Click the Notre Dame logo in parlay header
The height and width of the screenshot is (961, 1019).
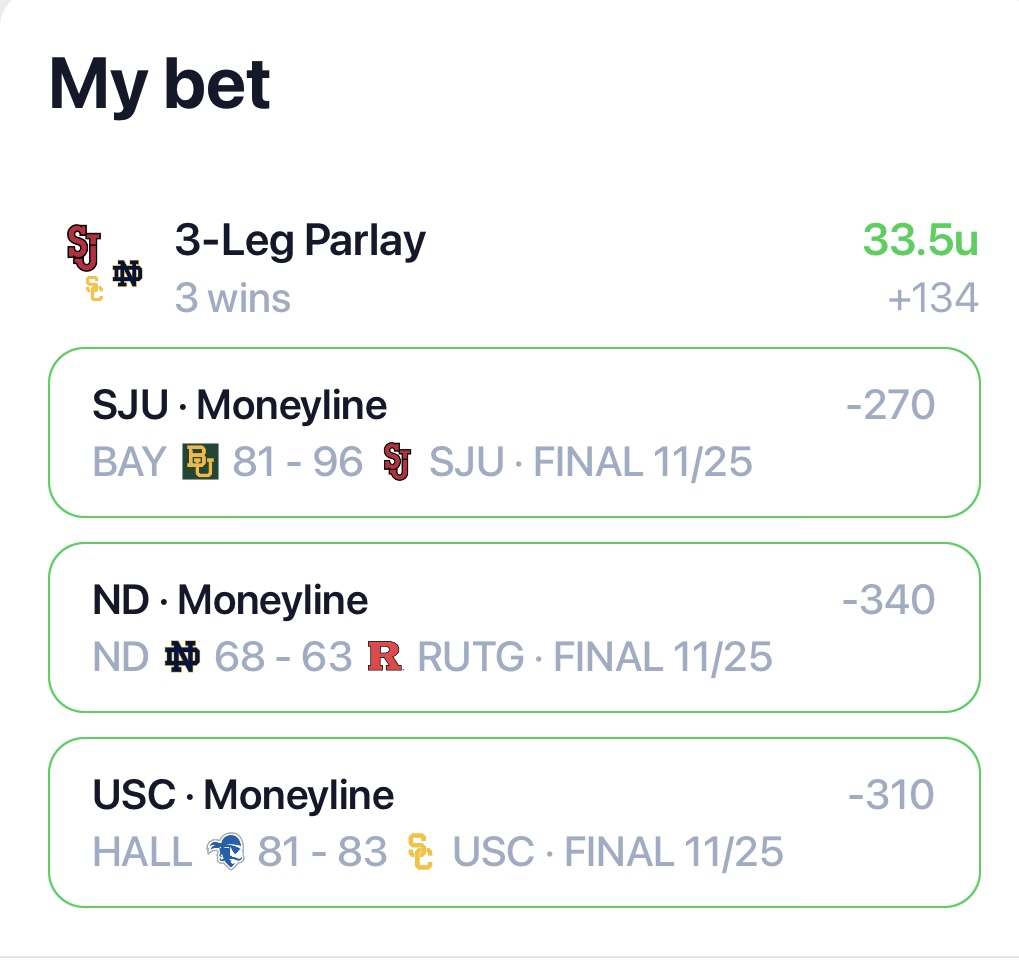[x=127, y=274]
